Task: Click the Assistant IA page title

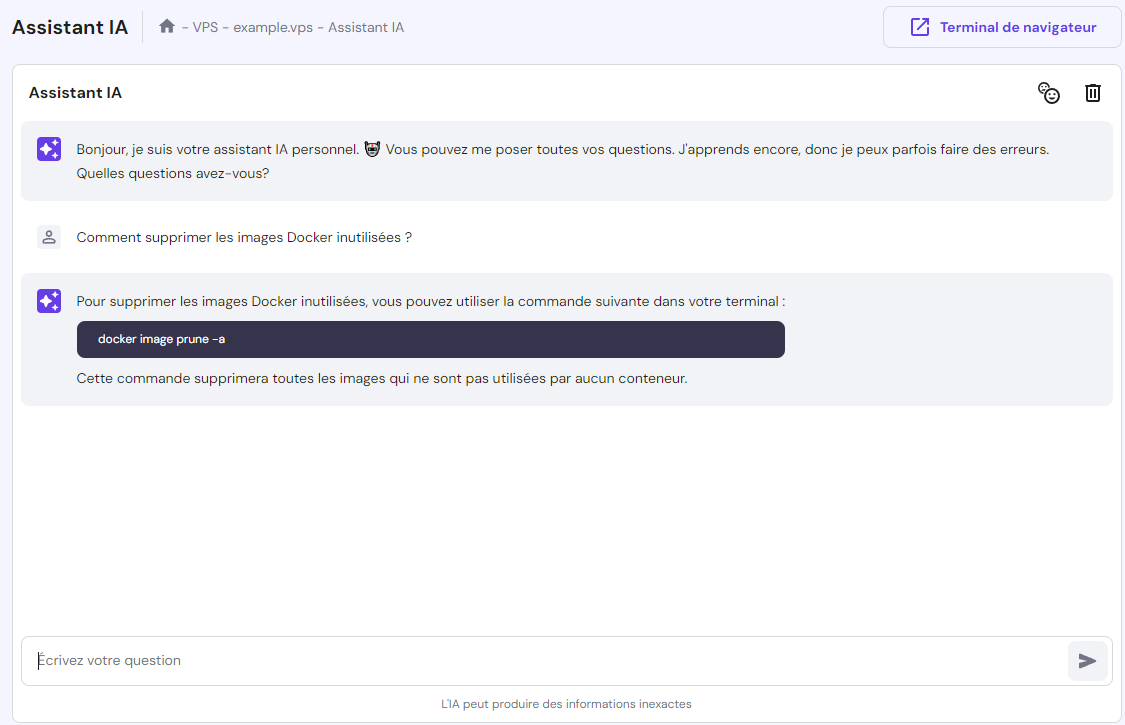Action: pos(69,27)
